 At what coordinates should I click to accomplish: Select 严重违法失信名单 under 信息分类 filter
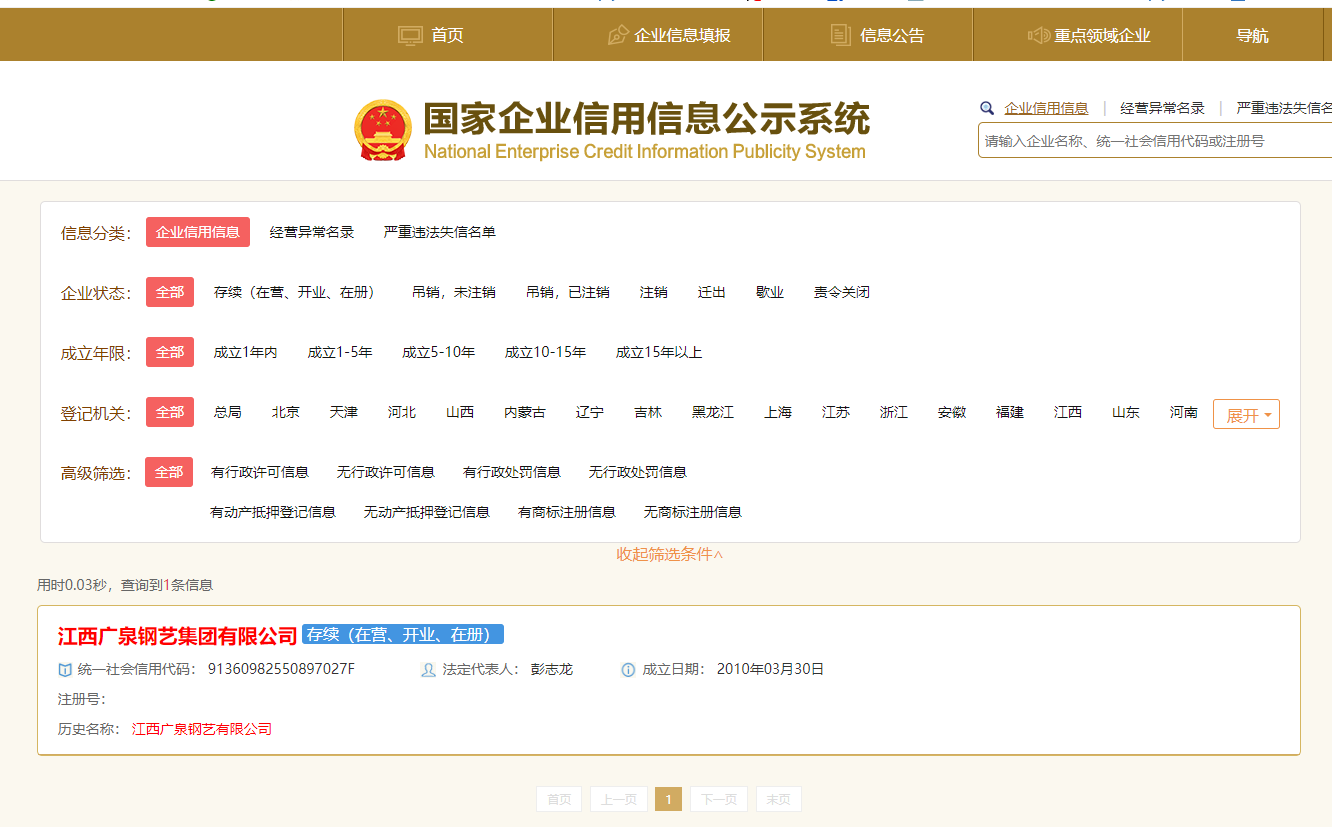pyautogui.click(x=440, y=232)
